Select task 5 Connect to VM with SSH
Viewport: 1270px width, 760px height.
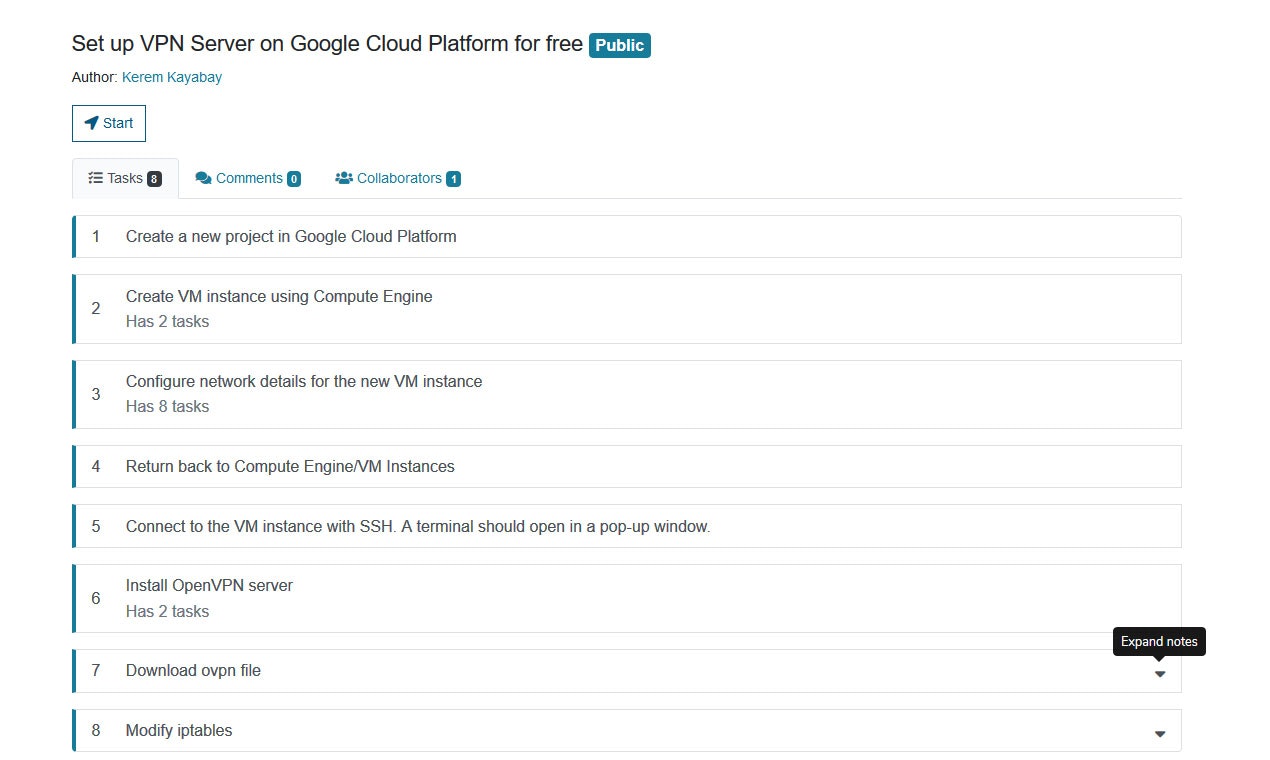pyautogui.click(x=418, y=526)
